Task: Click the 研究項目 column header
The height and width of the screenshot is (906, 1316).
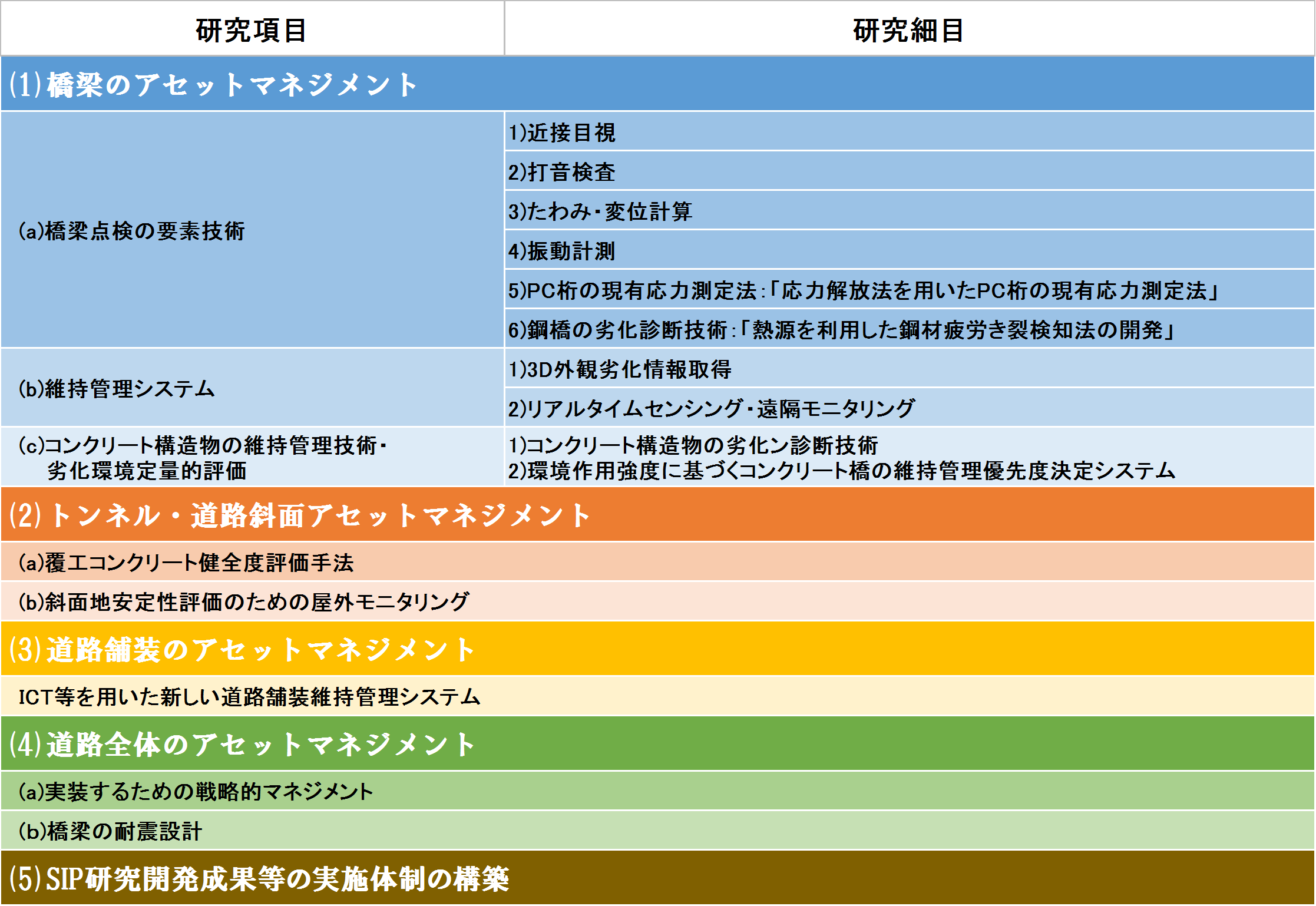Action: pyautogui.click(x=252, y=28)
